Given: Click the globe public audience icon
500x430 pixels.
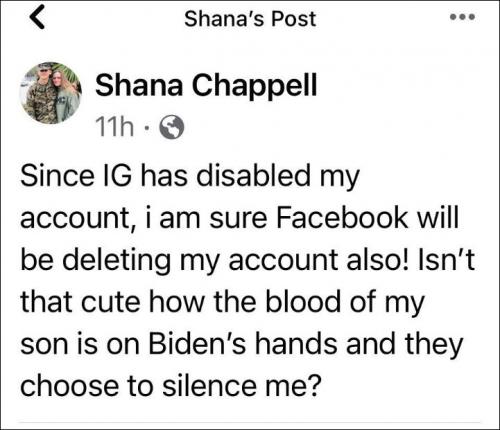Looking at the screenshot, I should click(x=172, y=127).
